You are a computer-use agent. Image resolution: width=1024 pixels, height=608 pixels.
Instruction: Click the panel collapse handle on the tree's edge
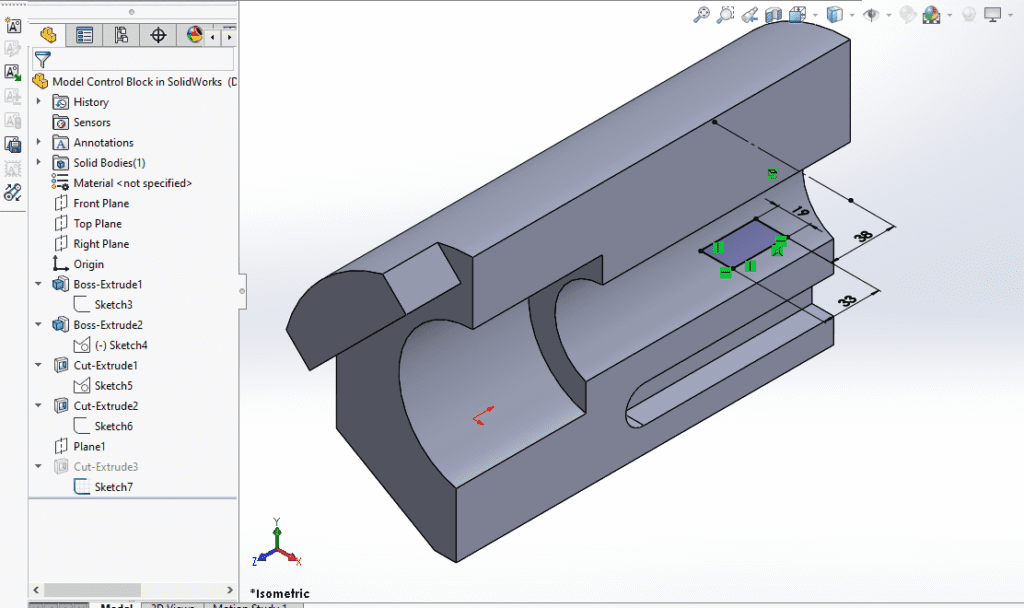click(242, 291)
